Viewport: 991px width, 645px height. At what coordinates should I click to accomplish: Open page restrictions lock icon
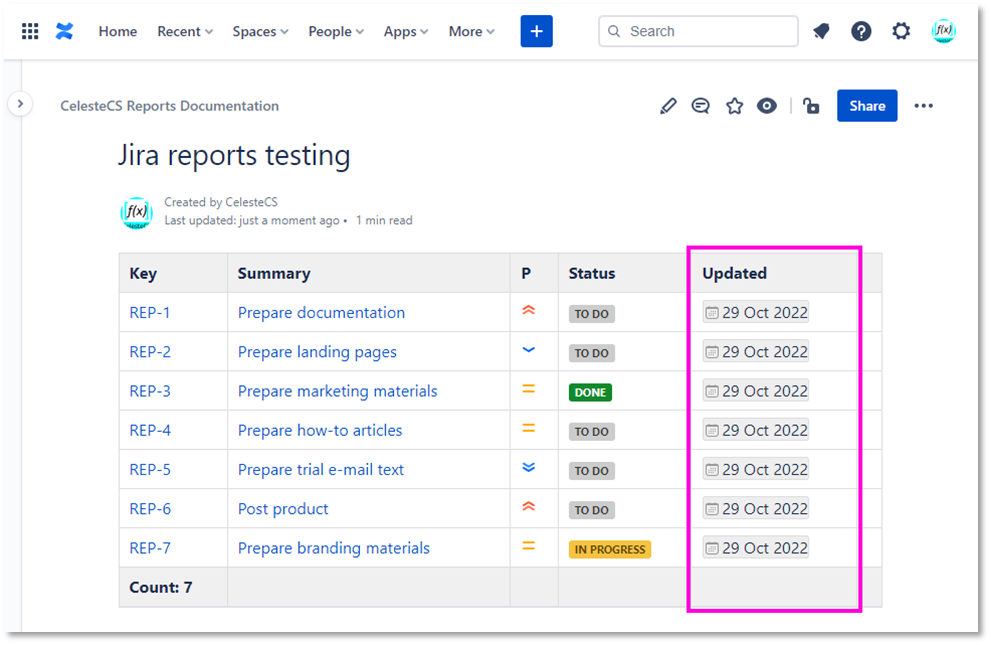point(811,106)
